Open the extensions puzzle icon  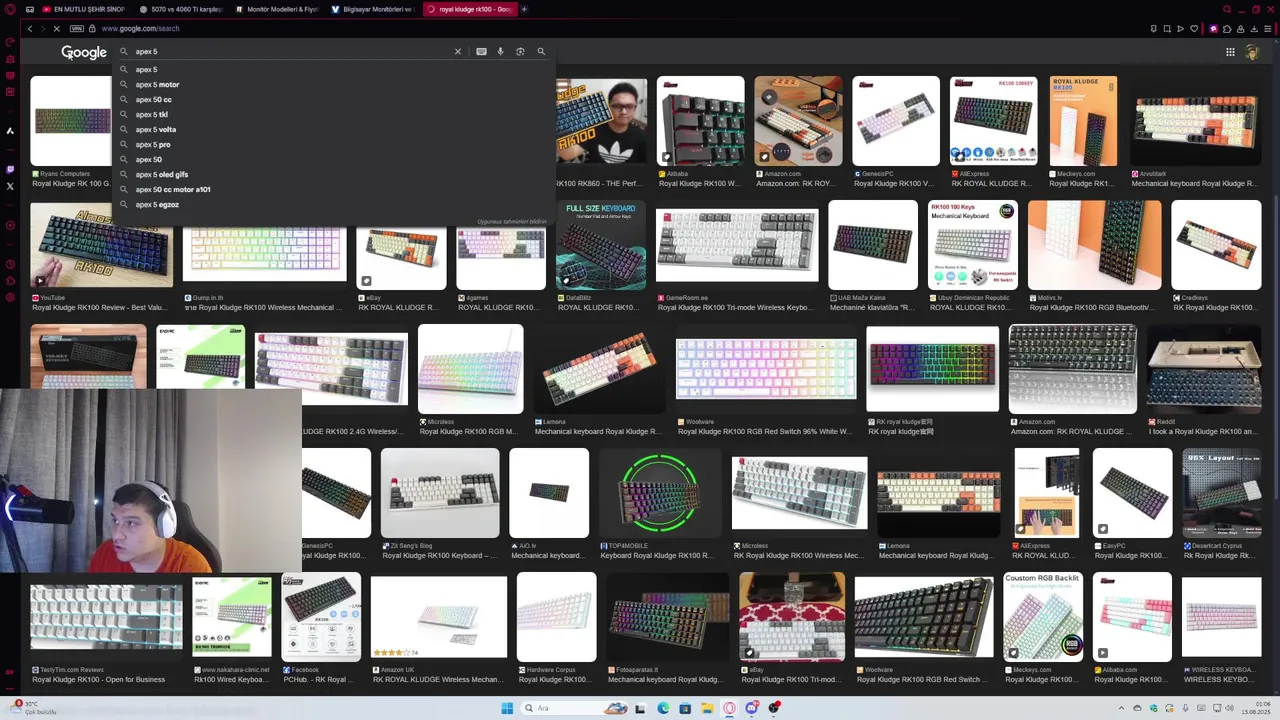coord(1227,29)
